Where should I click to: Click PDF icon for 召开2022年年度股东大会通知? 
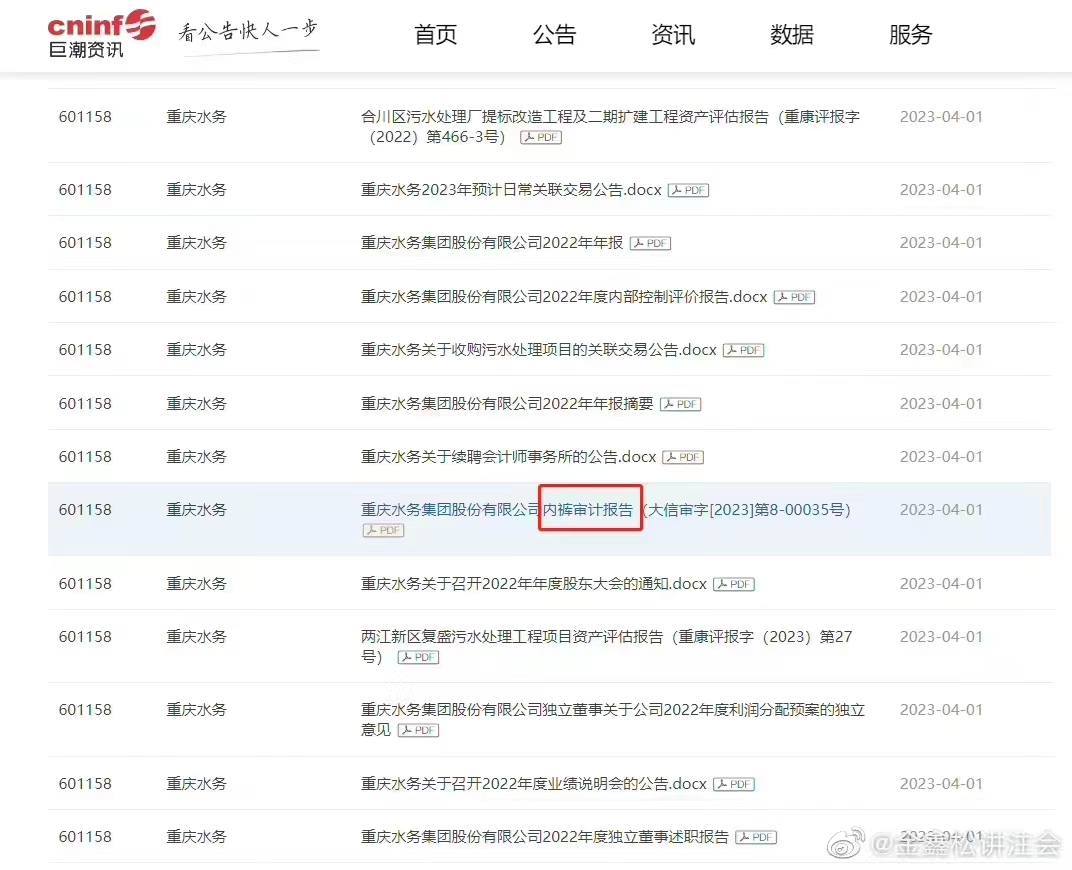click(734, 584)
